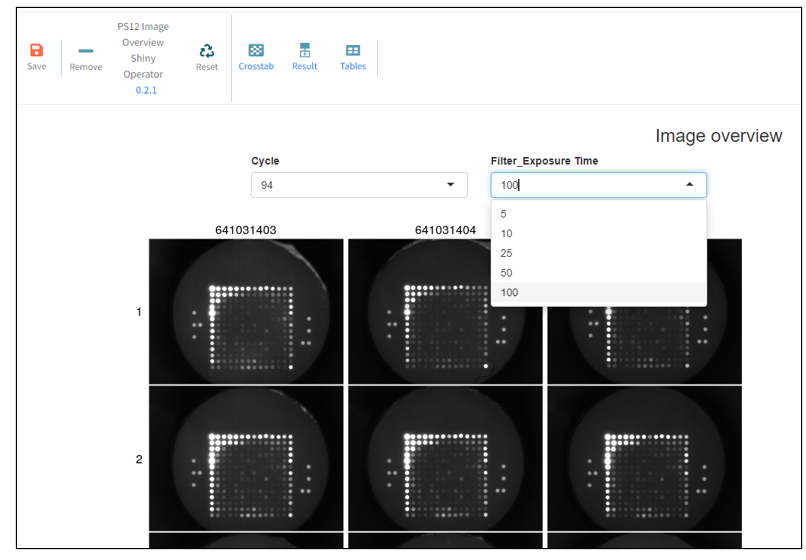Click array image 641031404 row 2
The width and height of the screenshot is (806, 560).
click(445, 459)
